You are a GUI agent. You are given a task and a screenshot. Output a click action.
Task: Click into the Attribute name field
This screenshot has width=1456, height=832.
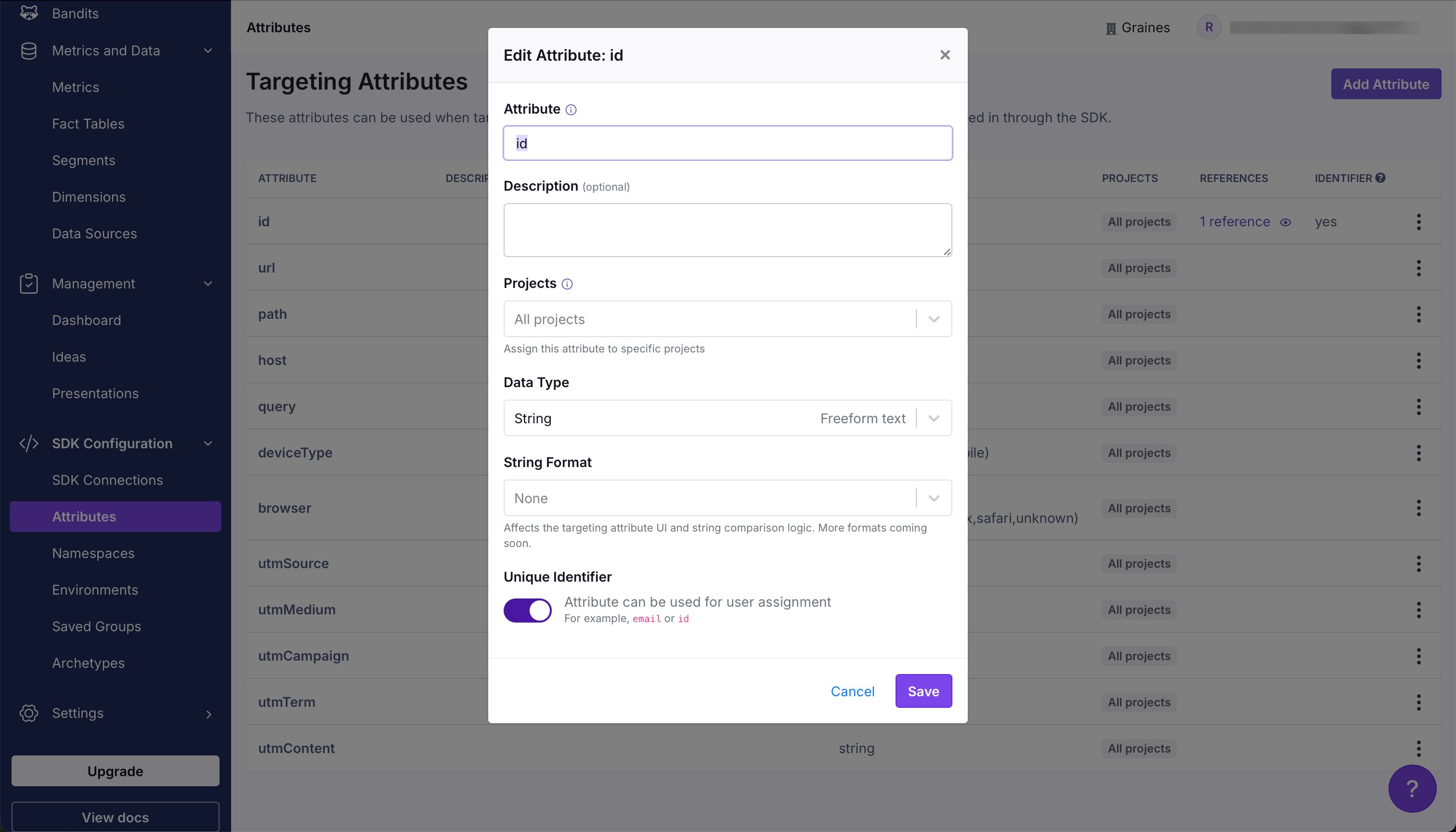click(x=728, y=143)
